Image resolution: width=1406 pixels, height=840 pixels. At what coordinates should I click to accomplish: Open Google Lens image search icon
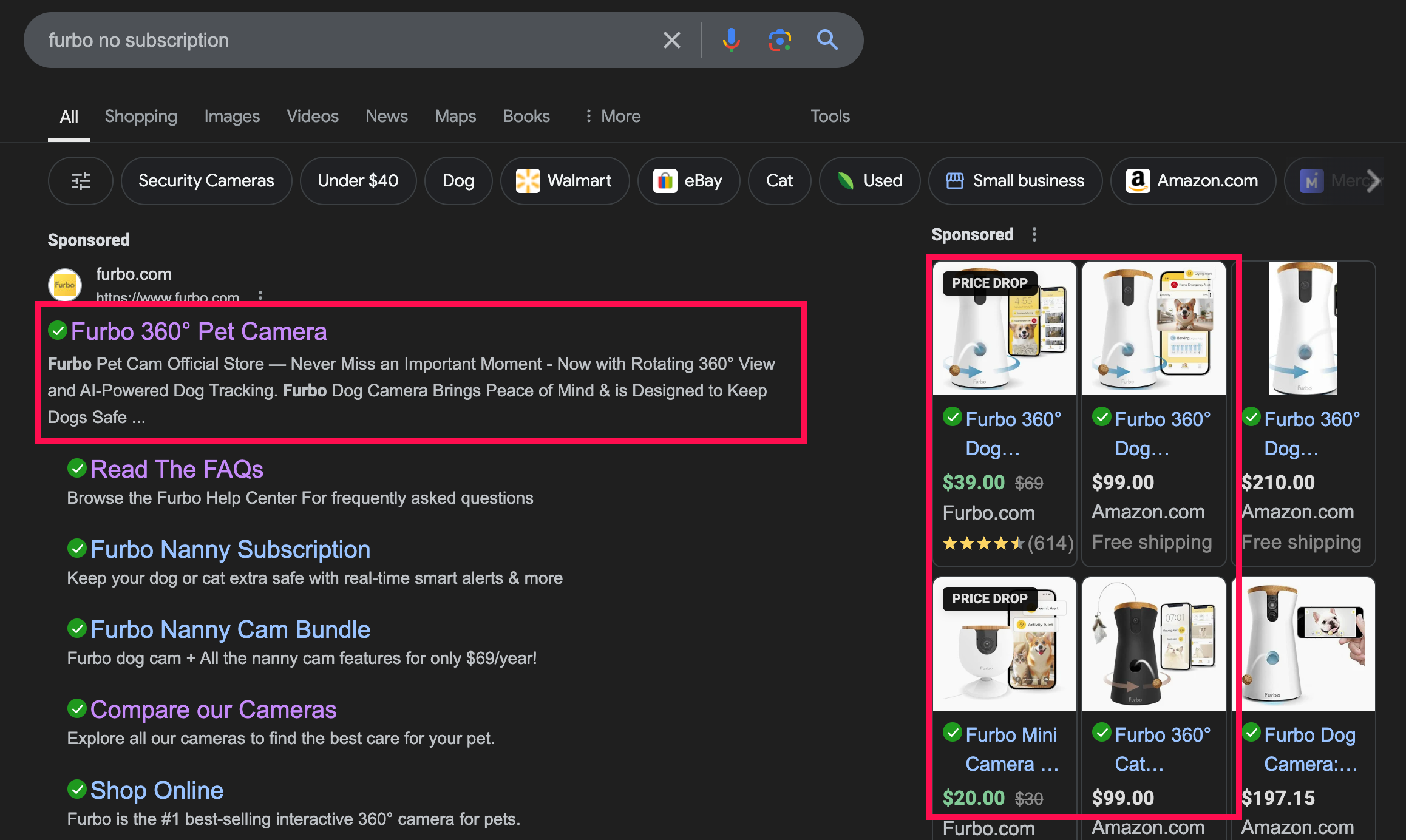(779, 40)
